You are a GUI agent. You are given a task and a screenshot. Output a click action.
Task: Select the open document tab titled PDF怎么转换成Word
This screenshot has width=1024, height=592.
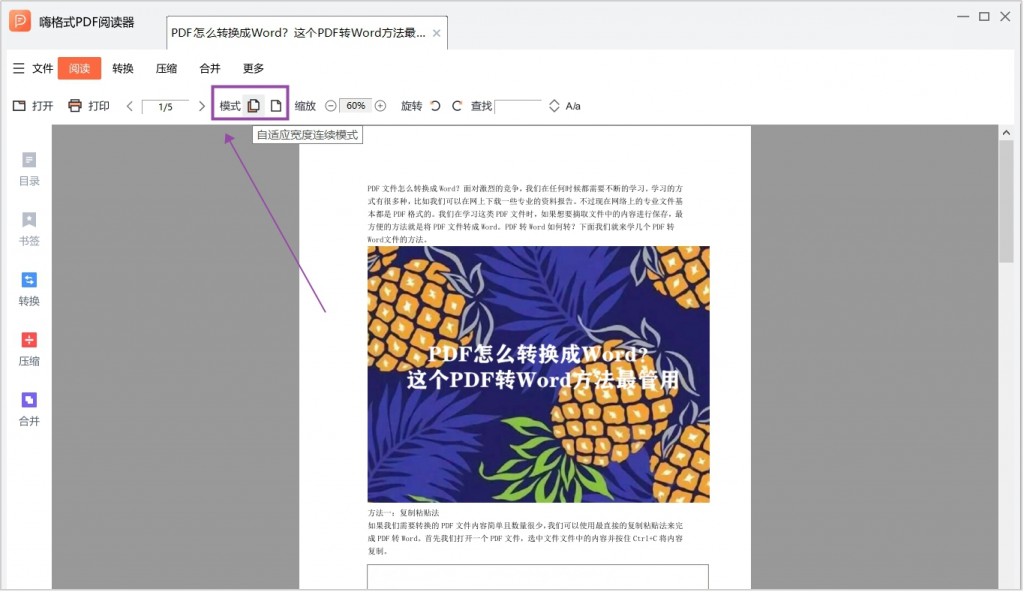tap(298, 33)
